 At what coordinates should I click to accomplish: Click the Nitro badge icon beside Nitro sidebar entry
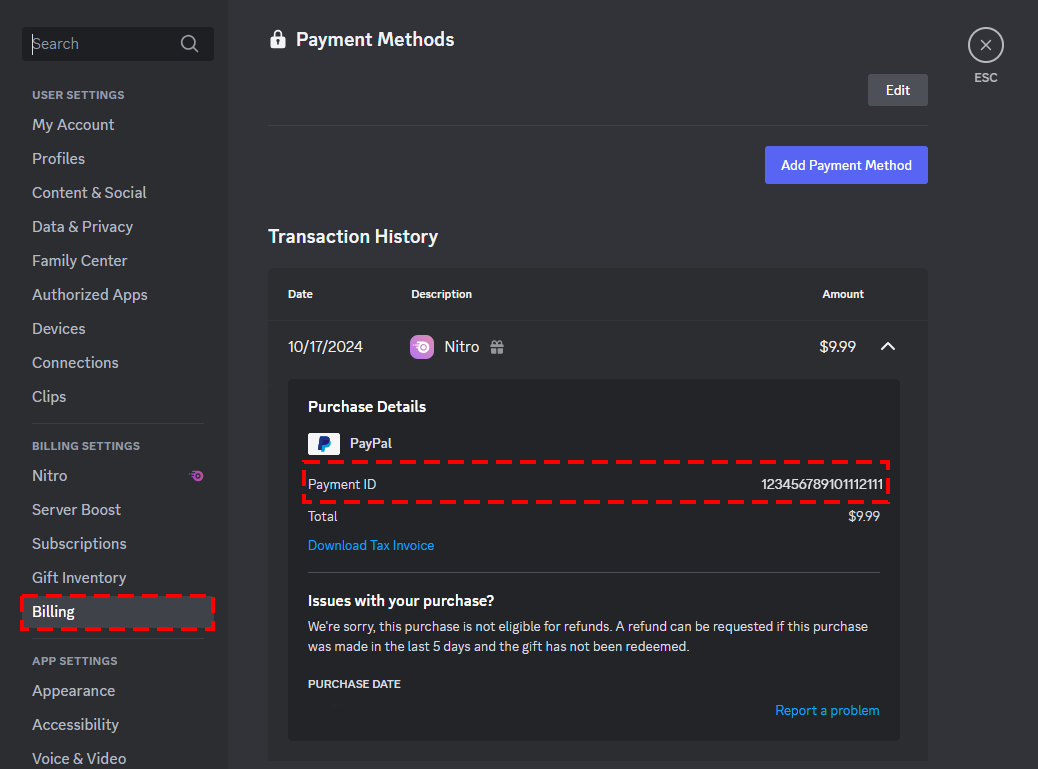(x=196, y=476)
